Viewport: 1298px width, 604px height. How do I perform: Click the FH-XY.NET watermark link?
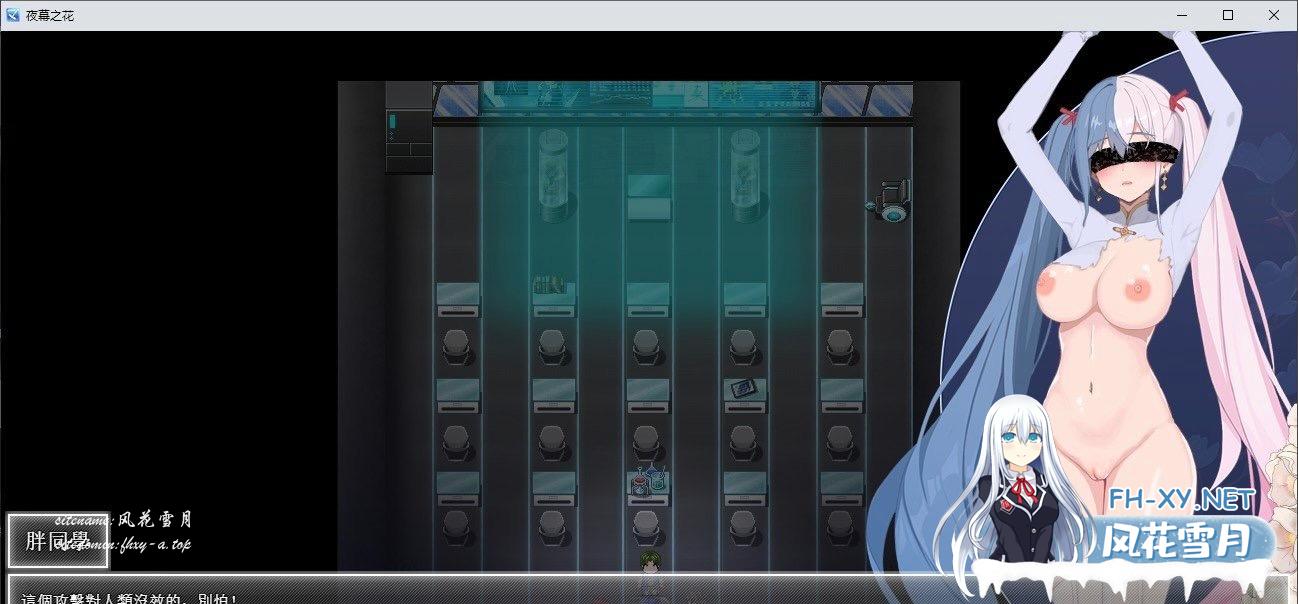[x=1180, y=498]
